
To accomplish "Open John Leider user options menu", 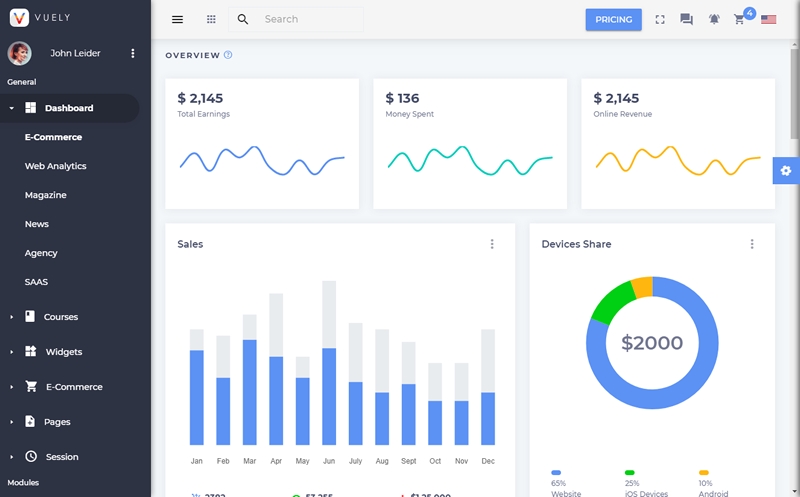I will (x=133, y=53).
